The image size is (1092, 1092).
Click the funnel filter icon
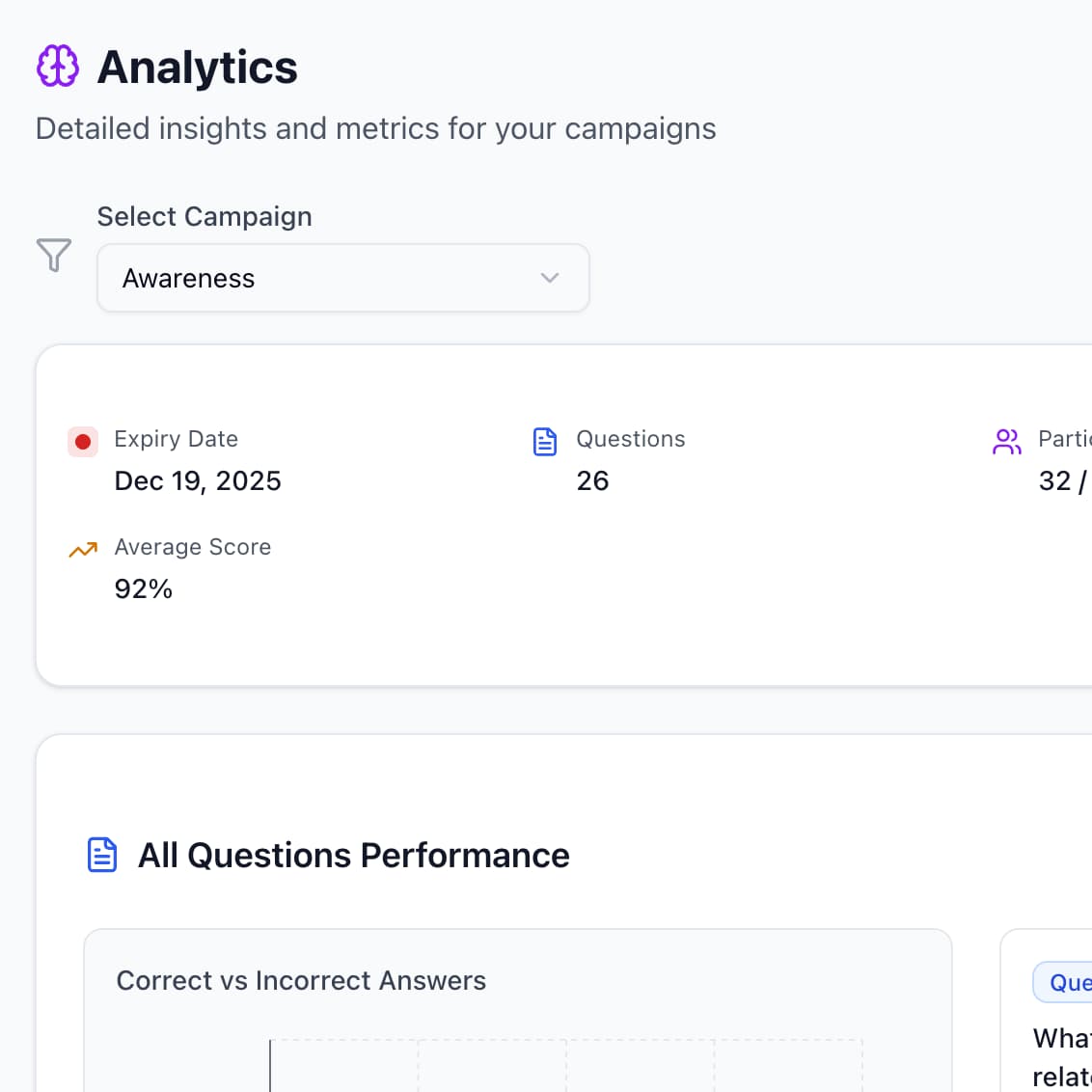point(54,255)
